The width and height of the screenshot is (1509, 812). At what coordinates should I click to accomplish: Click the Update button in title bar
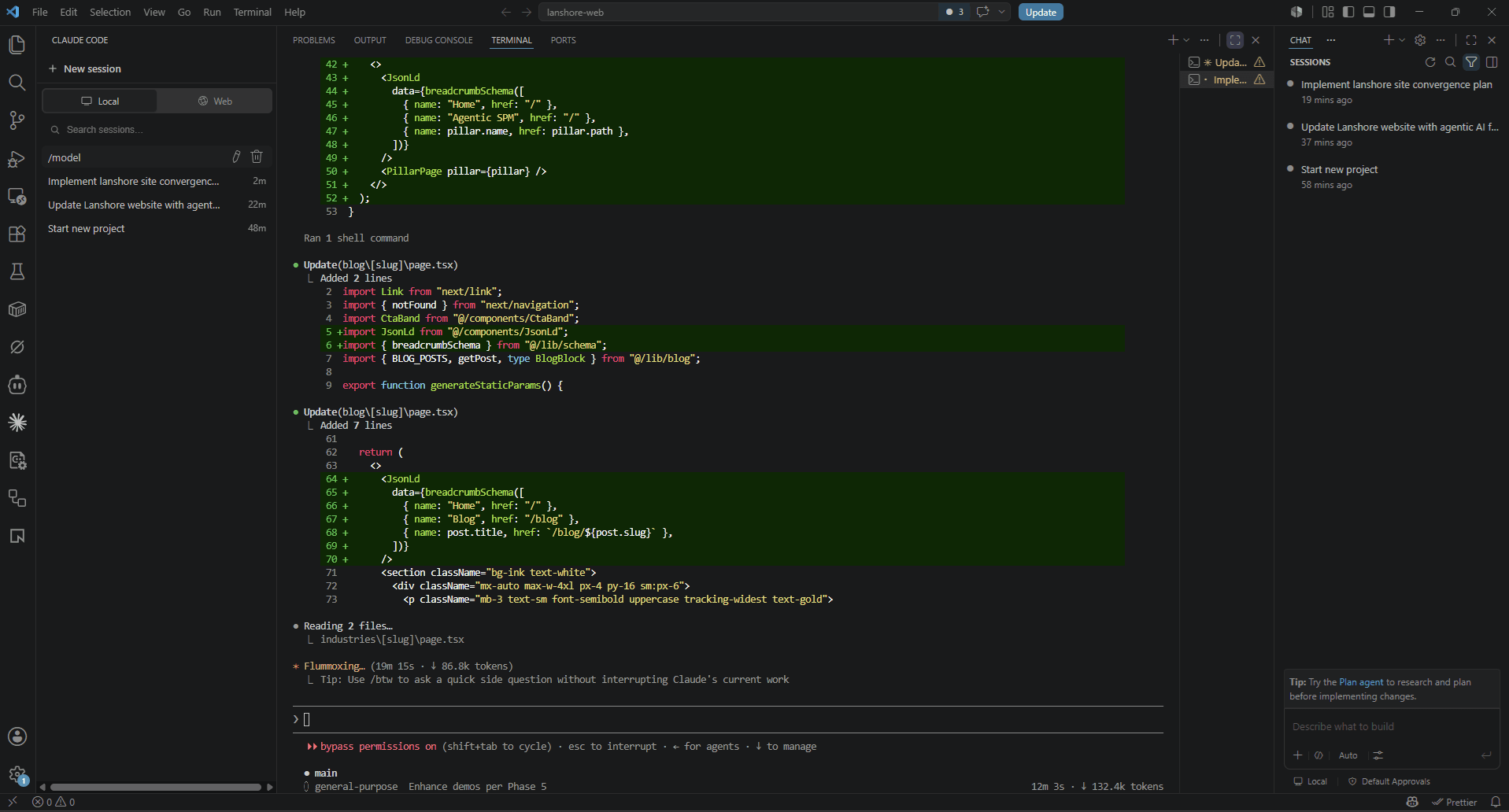[1041, 12]
